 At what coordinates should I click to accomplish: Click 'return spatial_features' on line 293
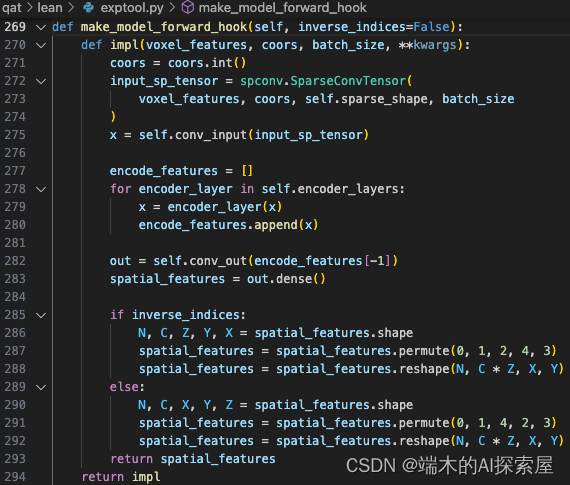193,459
